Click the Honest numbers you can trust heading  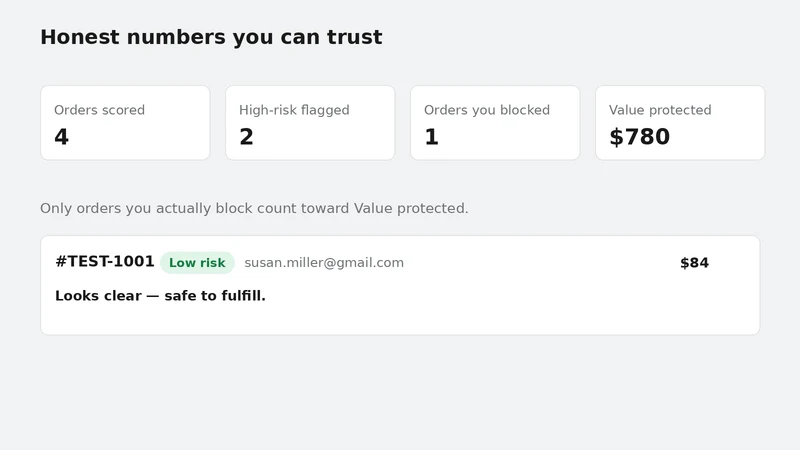pos(211,37)
